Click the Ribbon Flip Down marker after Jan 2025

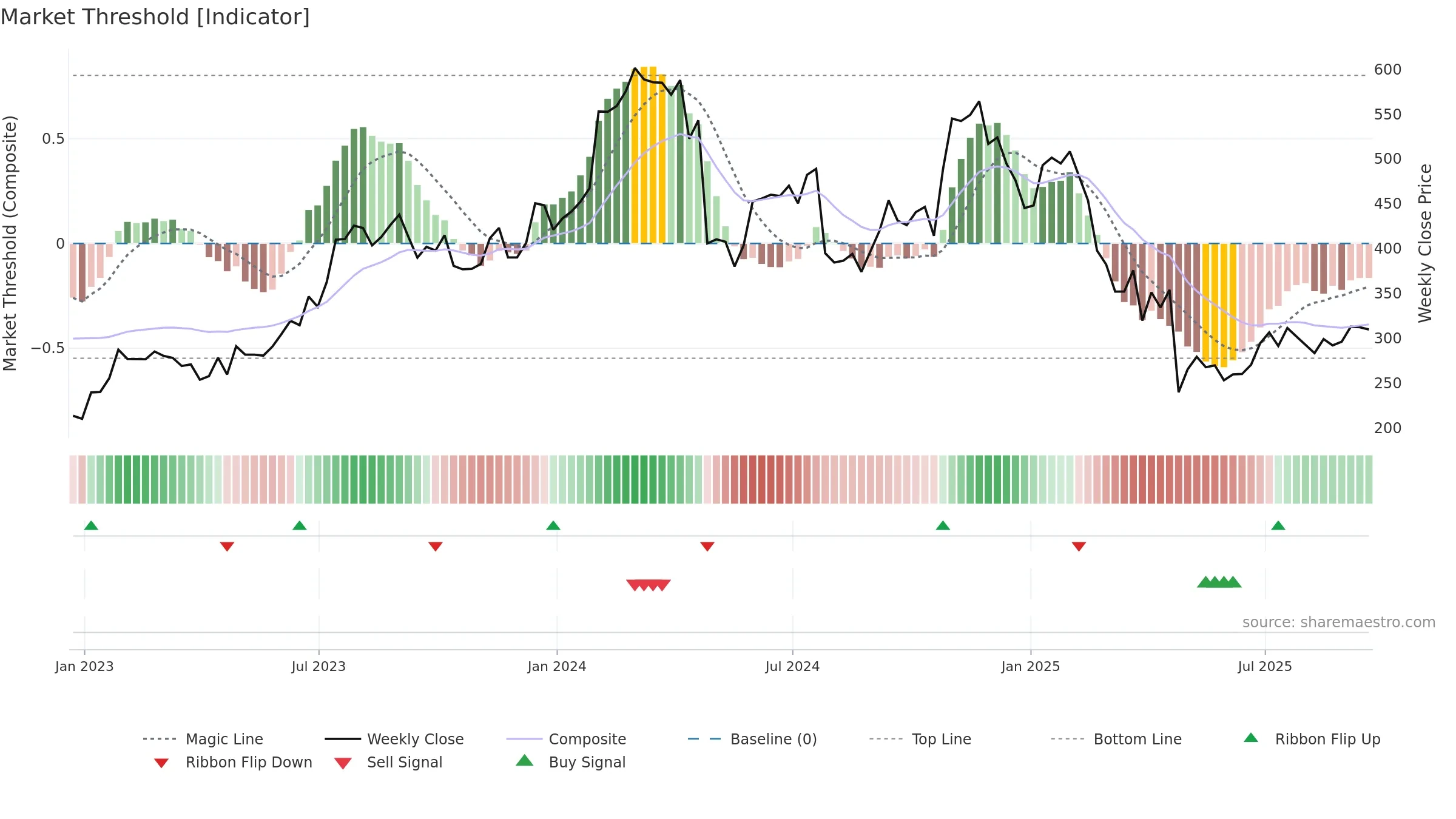tap(1079, 547)
